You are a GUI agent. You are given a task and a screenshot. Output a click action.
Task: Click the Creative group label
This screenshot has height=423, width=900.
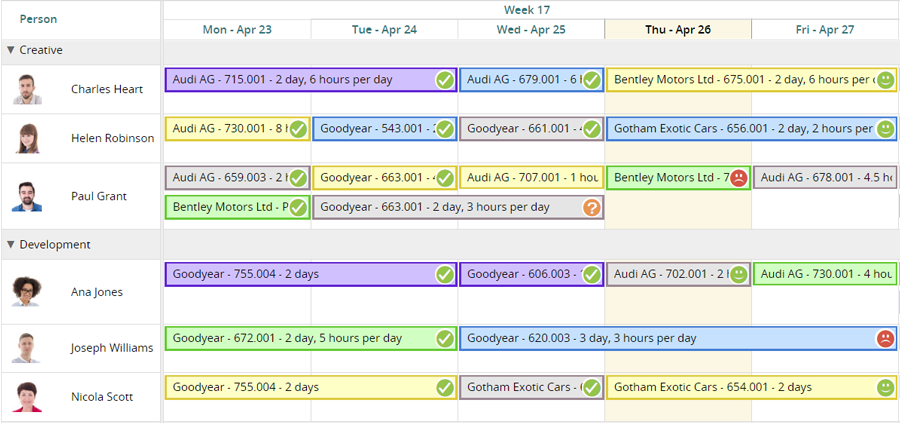tap(41, 50)
